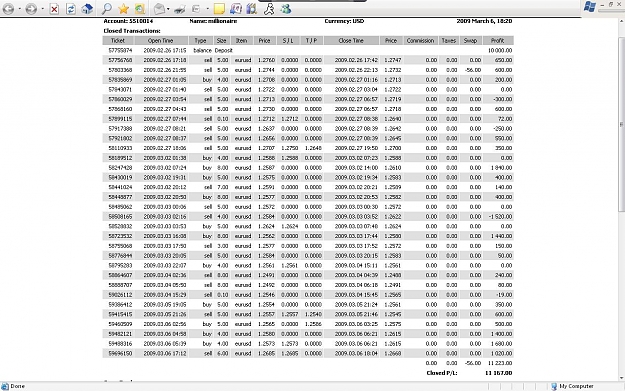Click the books Research toolbar icon
Screen dimensions: 625x391
252,9
